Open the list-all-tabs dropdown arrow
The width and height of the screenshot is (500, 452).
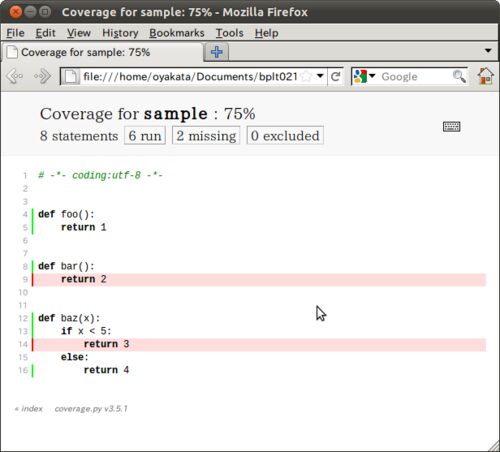[x=488, y=51]
